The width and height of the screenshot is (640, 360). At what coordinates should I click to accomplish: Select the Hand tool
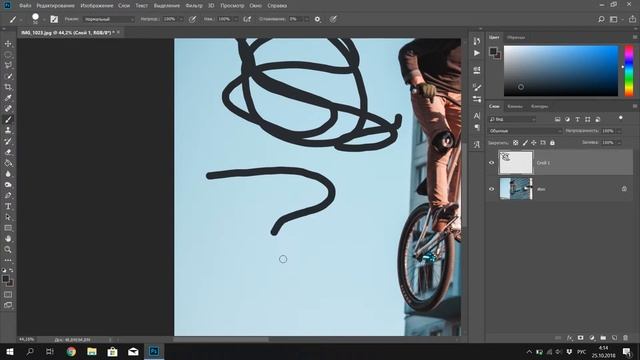pos(8,239)
